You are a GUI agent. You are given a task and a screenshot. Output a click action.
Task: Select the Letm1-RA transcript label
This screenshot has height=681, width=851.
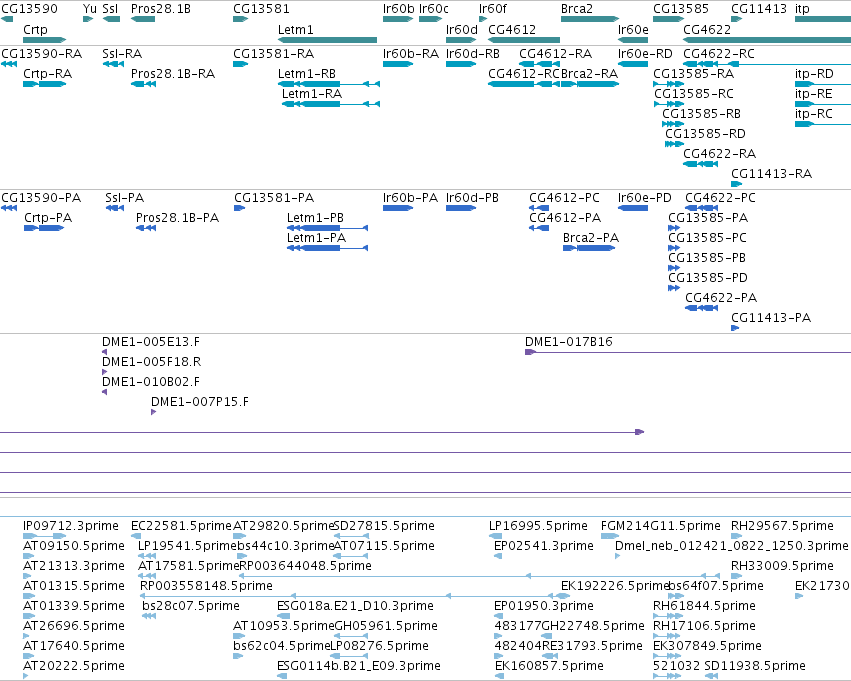[312, 94]
